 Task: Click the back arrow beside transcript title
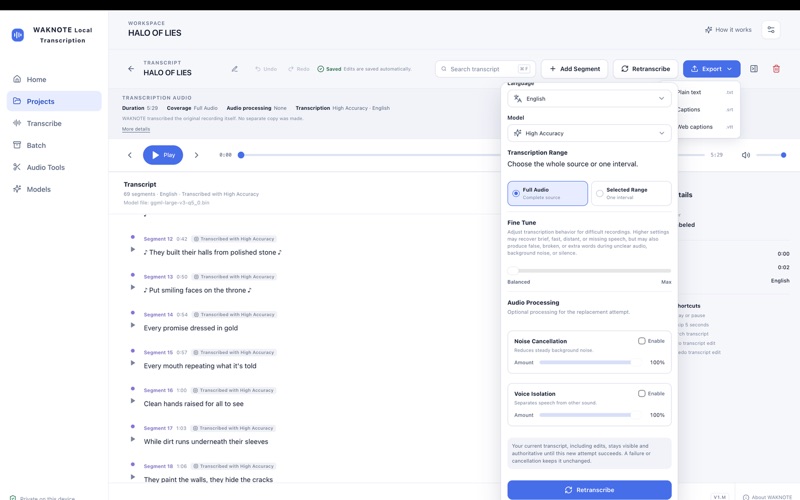click(131, 68)
